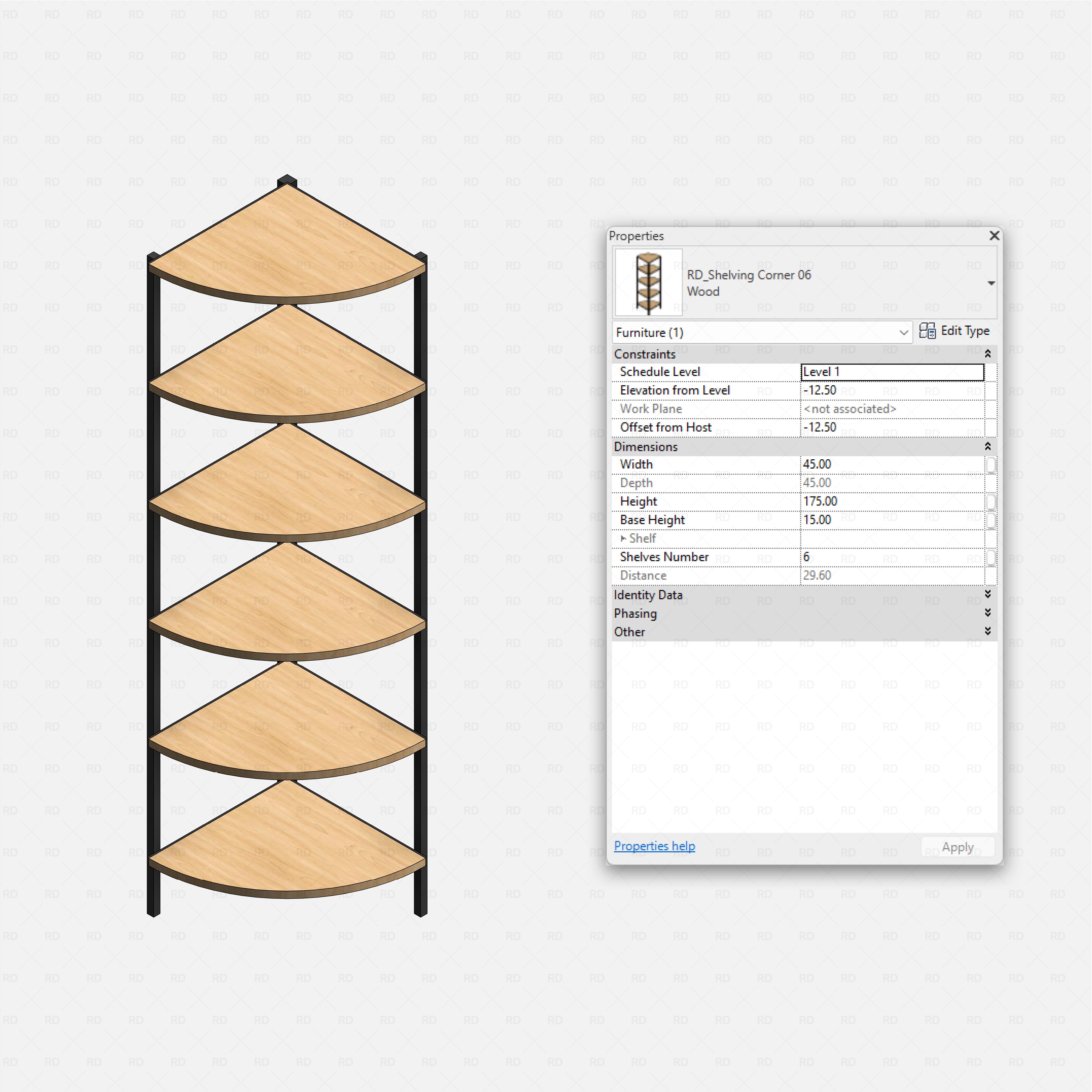Expand the Phasing section
Viewport: 1092px width, 1092px height.
point(988,613)
